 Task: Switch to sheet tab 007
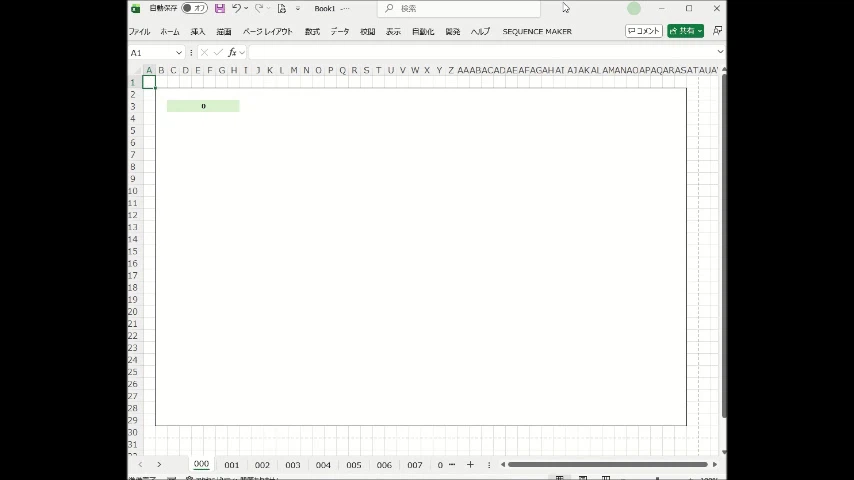[x=414, y=465]
